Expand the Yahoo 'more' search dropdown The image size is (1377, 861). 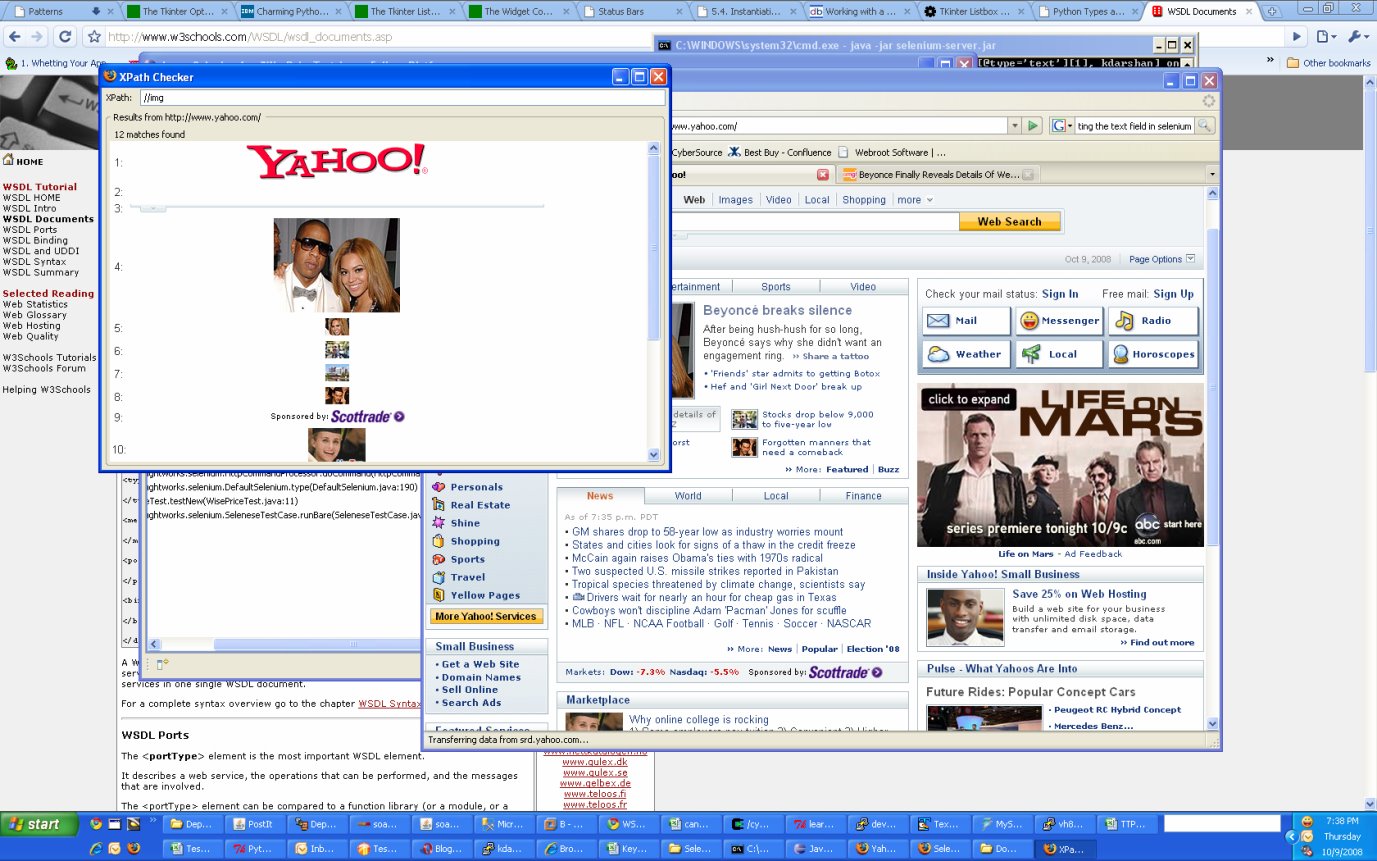point(914,200)
